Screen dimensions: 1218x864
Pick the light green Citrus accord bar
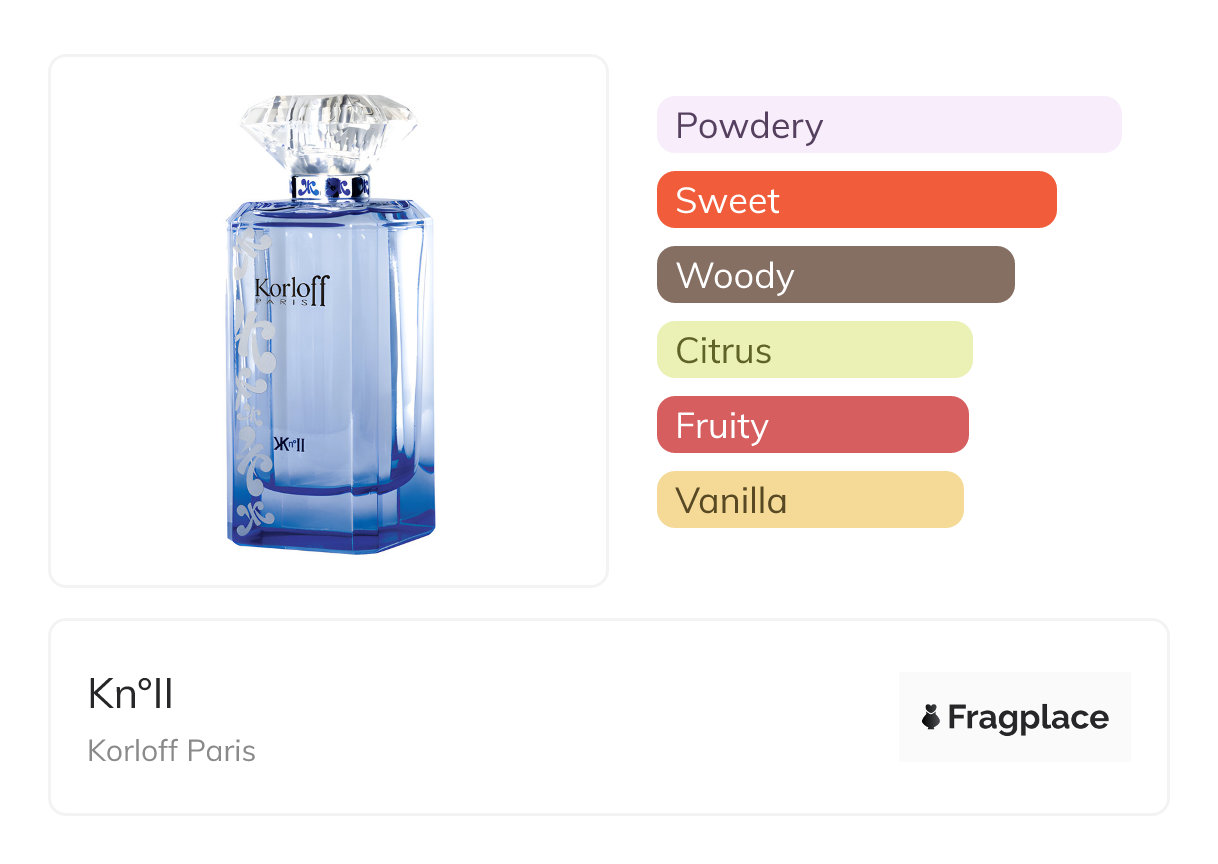click(x=814, y=350)
